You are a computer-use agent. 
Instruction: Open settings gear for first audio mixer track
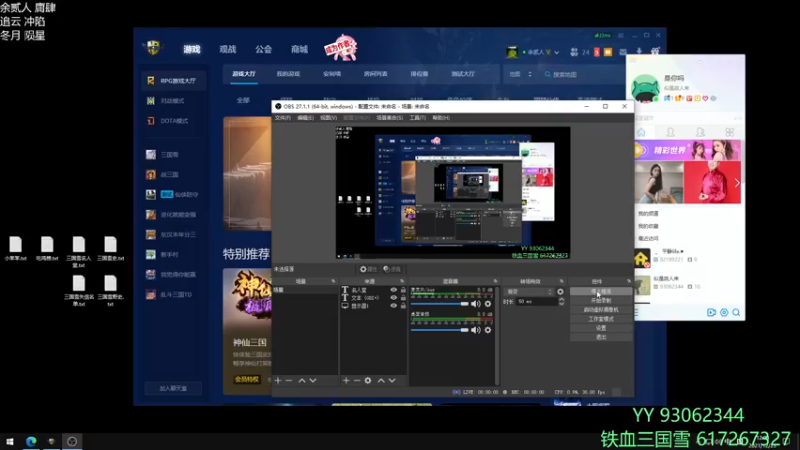tap(488, 304)
